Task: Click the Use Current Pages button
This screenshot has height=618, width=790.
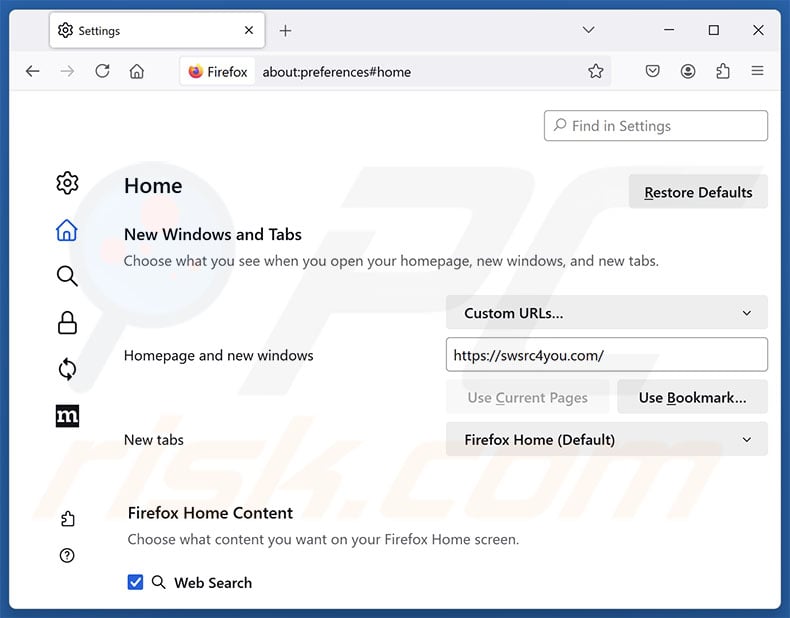Action: pos(528,397)
